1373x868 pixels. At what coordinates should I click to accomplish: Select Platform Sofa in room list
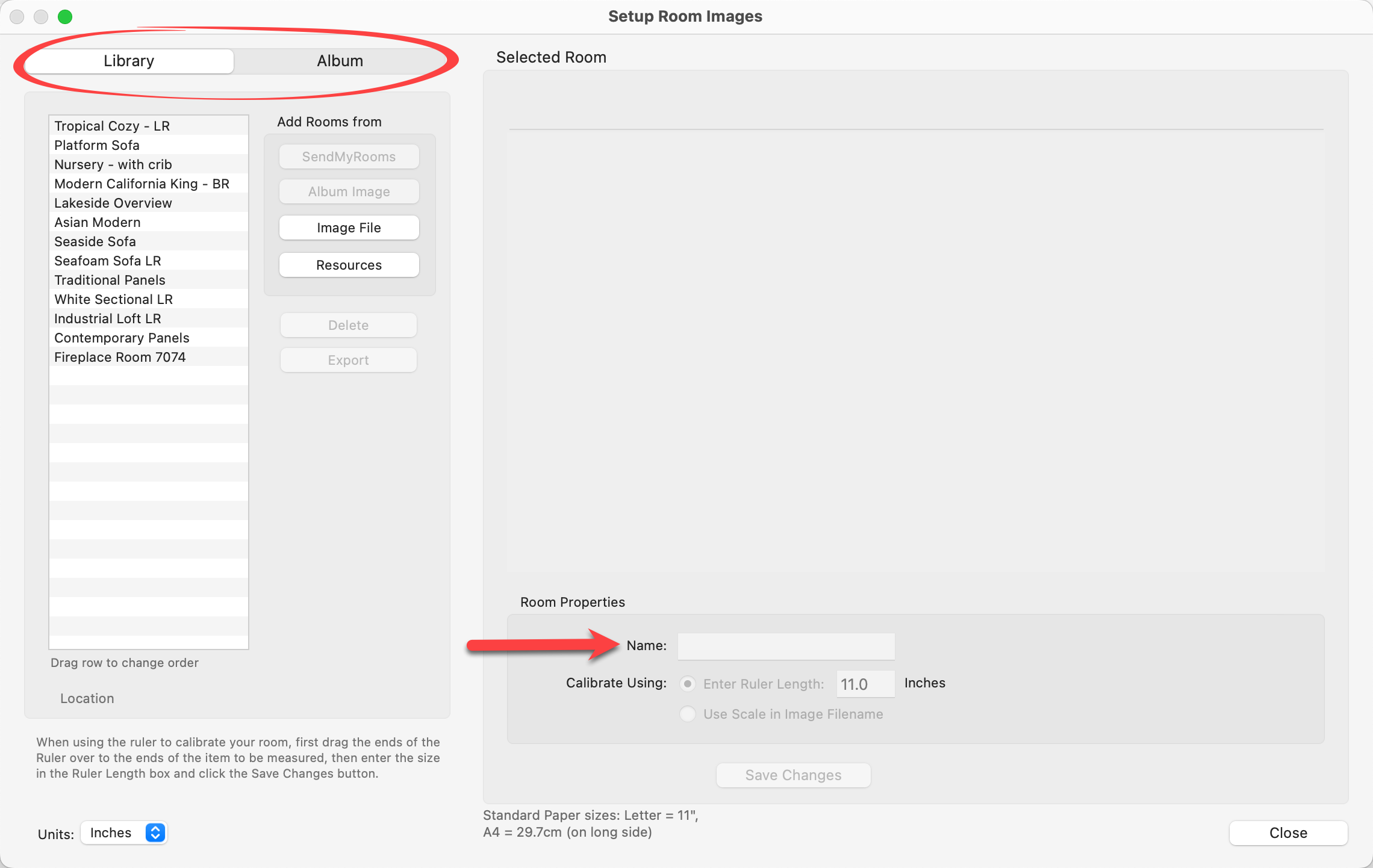pyautogui.click(x=97, y=145)
